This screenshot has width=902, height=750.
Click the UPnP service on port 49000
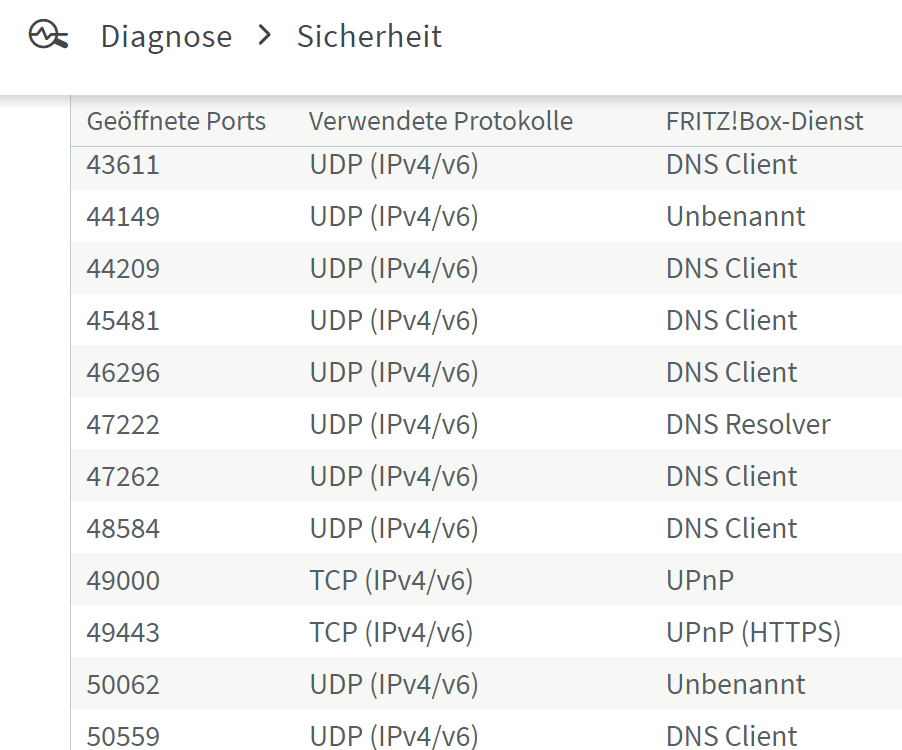(699, 581)
